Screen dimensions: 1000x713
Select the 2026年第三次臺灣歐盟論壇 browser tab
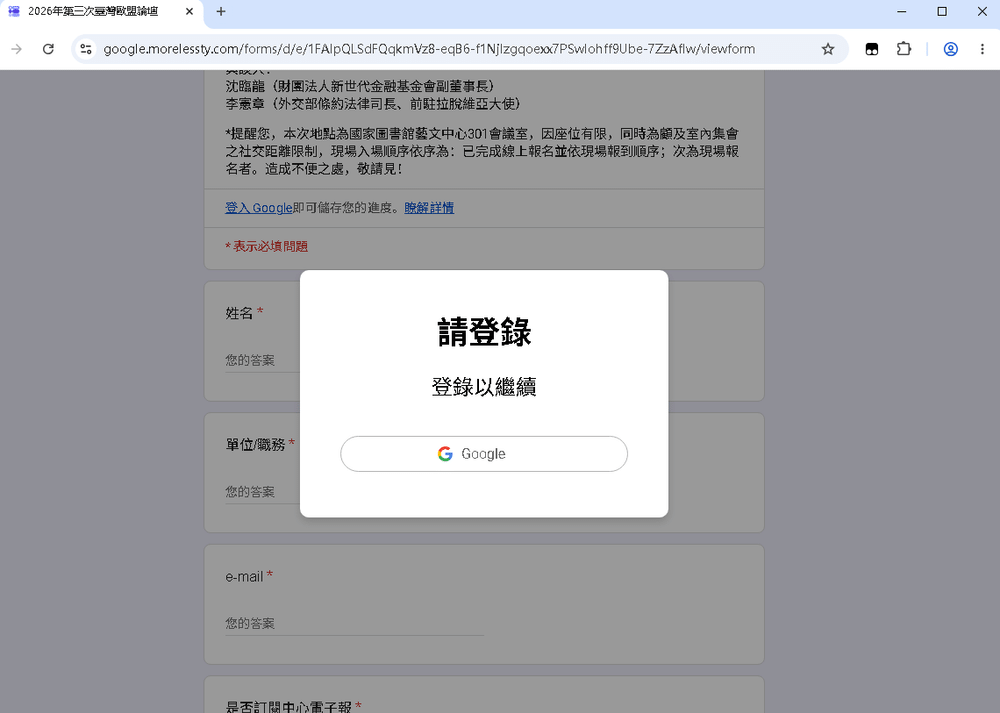click(x=102, y=11)
